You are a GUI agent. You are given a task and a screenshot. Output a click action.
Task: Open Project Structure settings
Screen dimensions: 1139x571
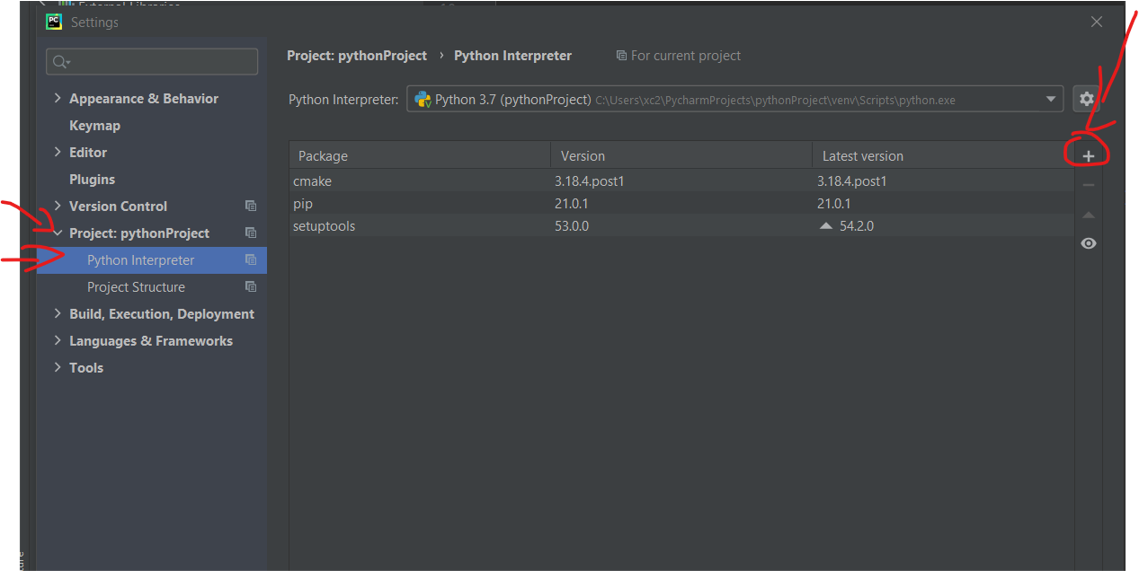[x=136, y=287]
